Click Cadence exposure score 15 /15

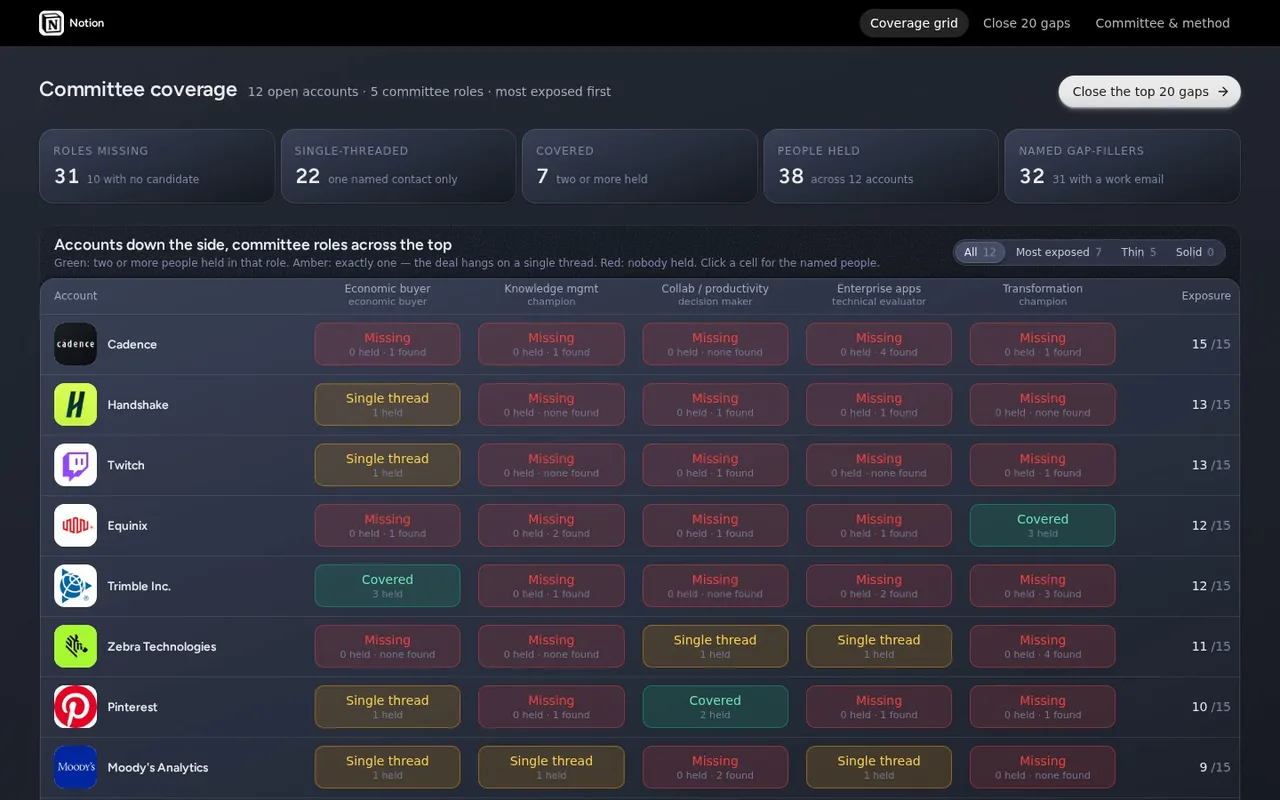click(x=1211, y=344)
